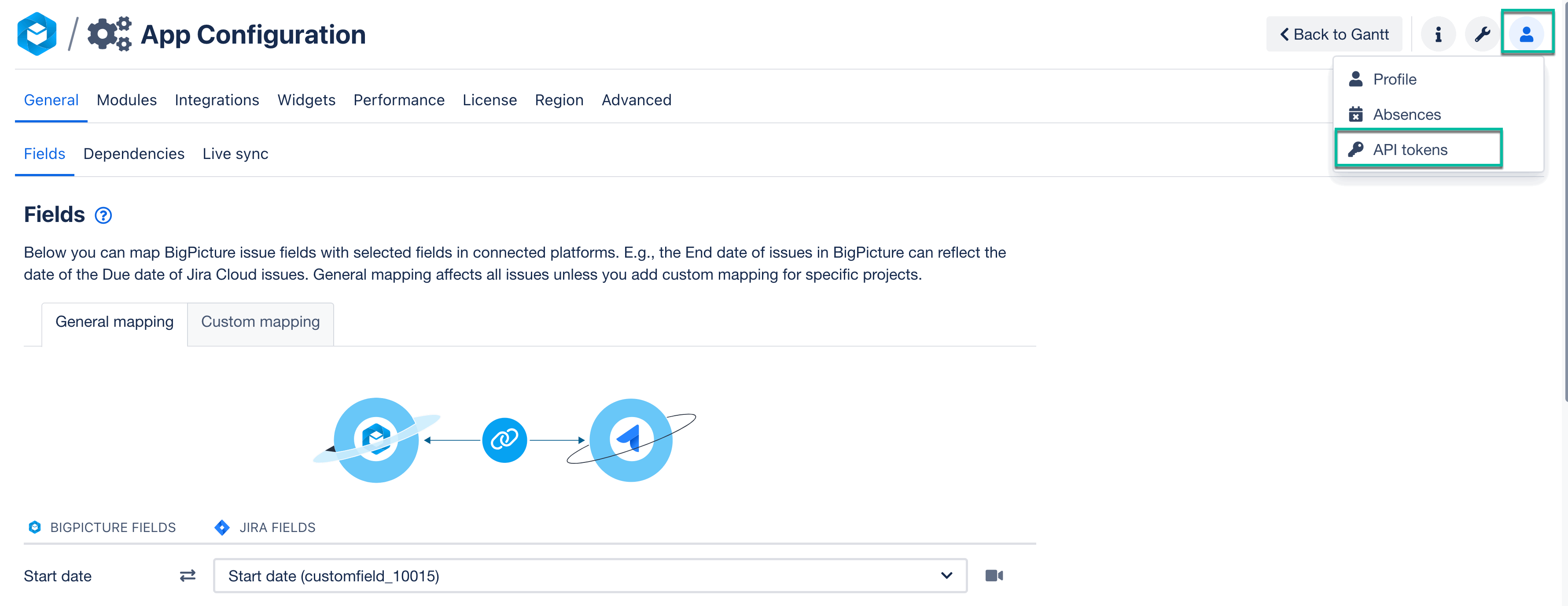Select the Absences menu option
1568x606 pixels.
point(1406,114)
